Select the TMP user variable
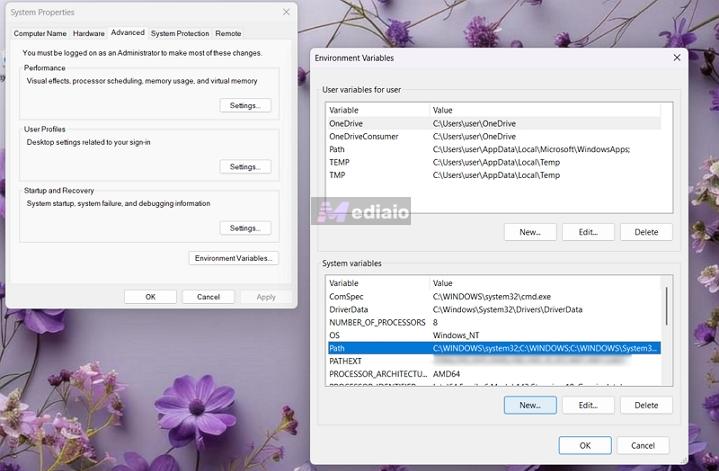The image size is (719, 471). tap(494, 175)
